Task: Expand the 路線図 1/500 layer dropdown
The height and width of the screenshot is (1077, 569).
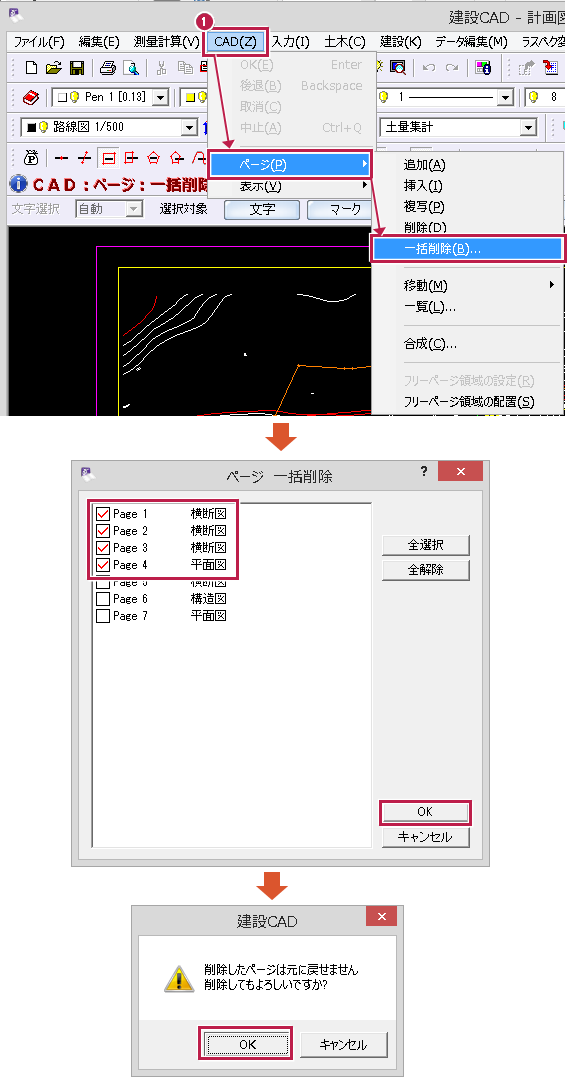Action: (189, 128)
